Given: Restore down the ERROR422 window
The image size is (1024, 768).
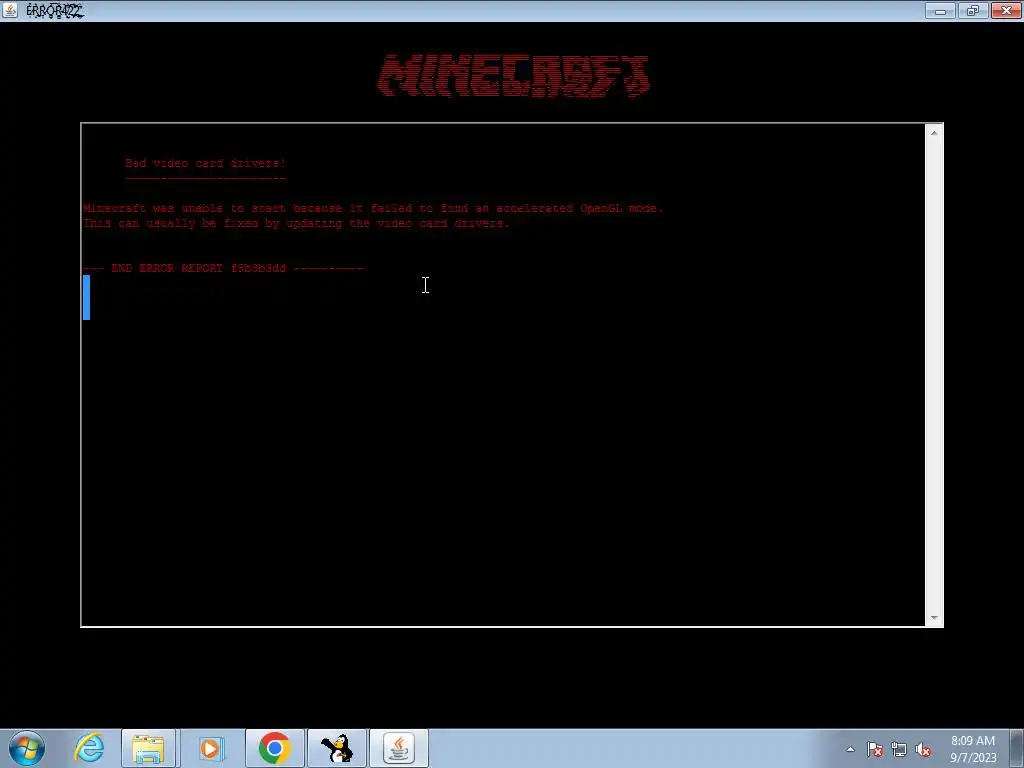Looking at the screenshot, I should [x=973, y=10].
